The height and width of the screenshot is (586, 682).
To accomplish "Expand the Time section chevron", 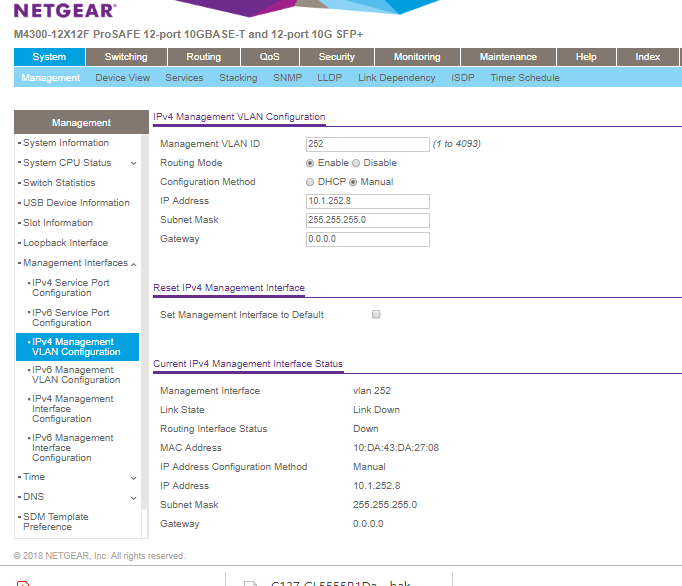I will coord(134,478).
